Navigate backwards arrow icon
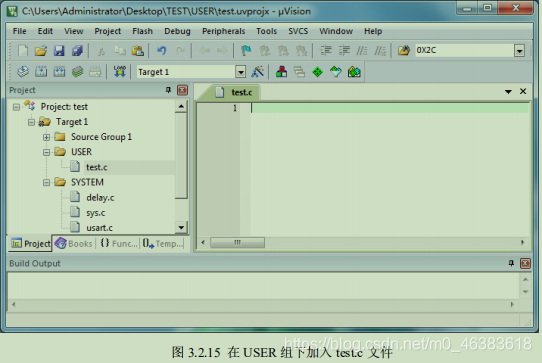 click(205, 51)
